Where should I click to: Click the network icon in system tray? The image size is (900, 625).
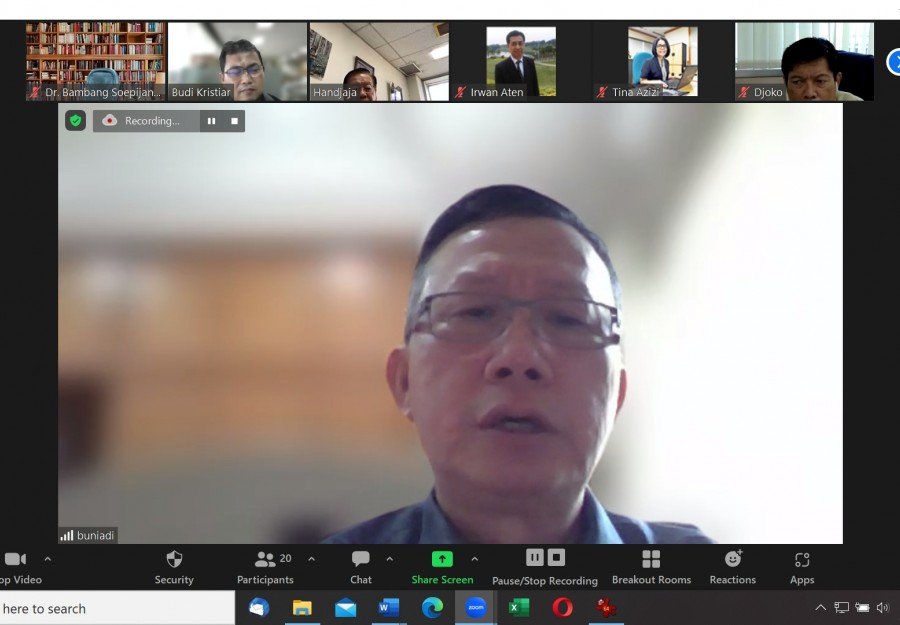point(841,607)
